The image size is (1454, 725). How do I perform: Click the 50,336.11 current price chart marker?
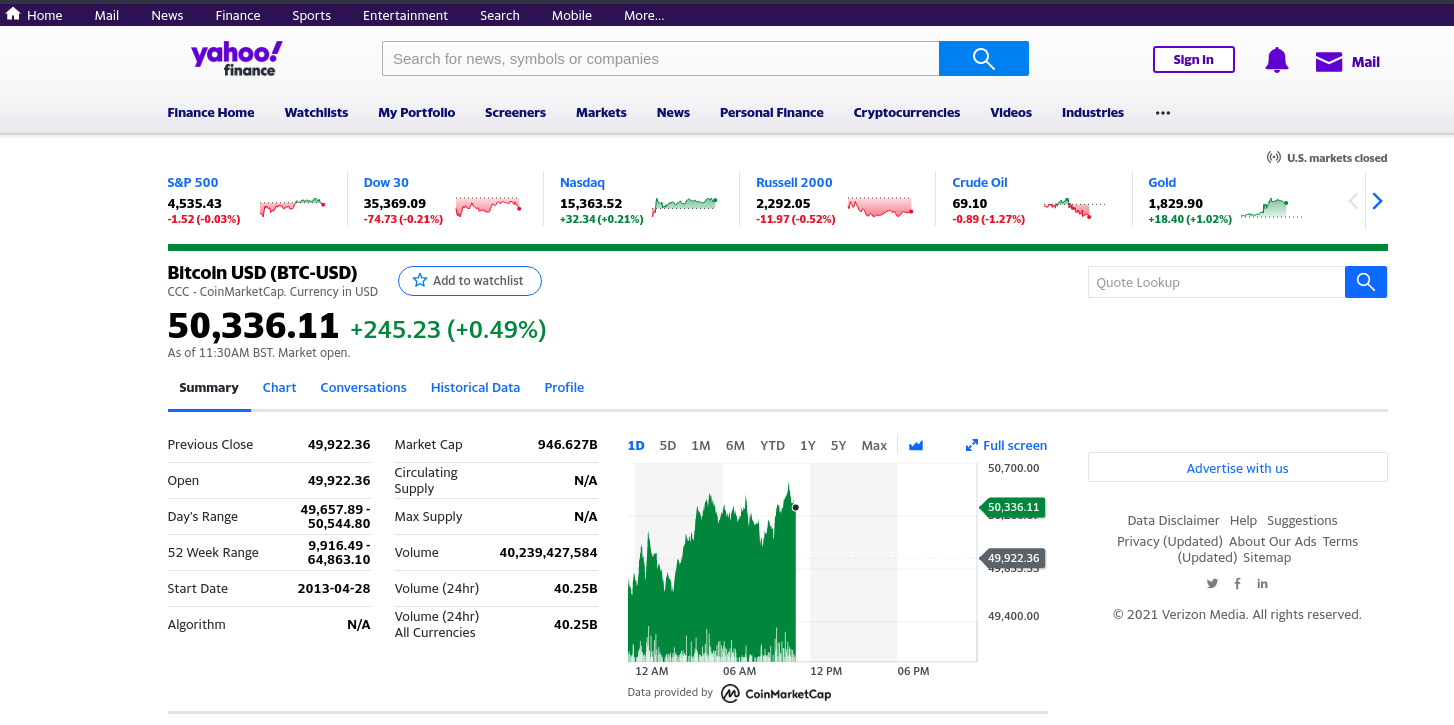(x=1012, y=508)
